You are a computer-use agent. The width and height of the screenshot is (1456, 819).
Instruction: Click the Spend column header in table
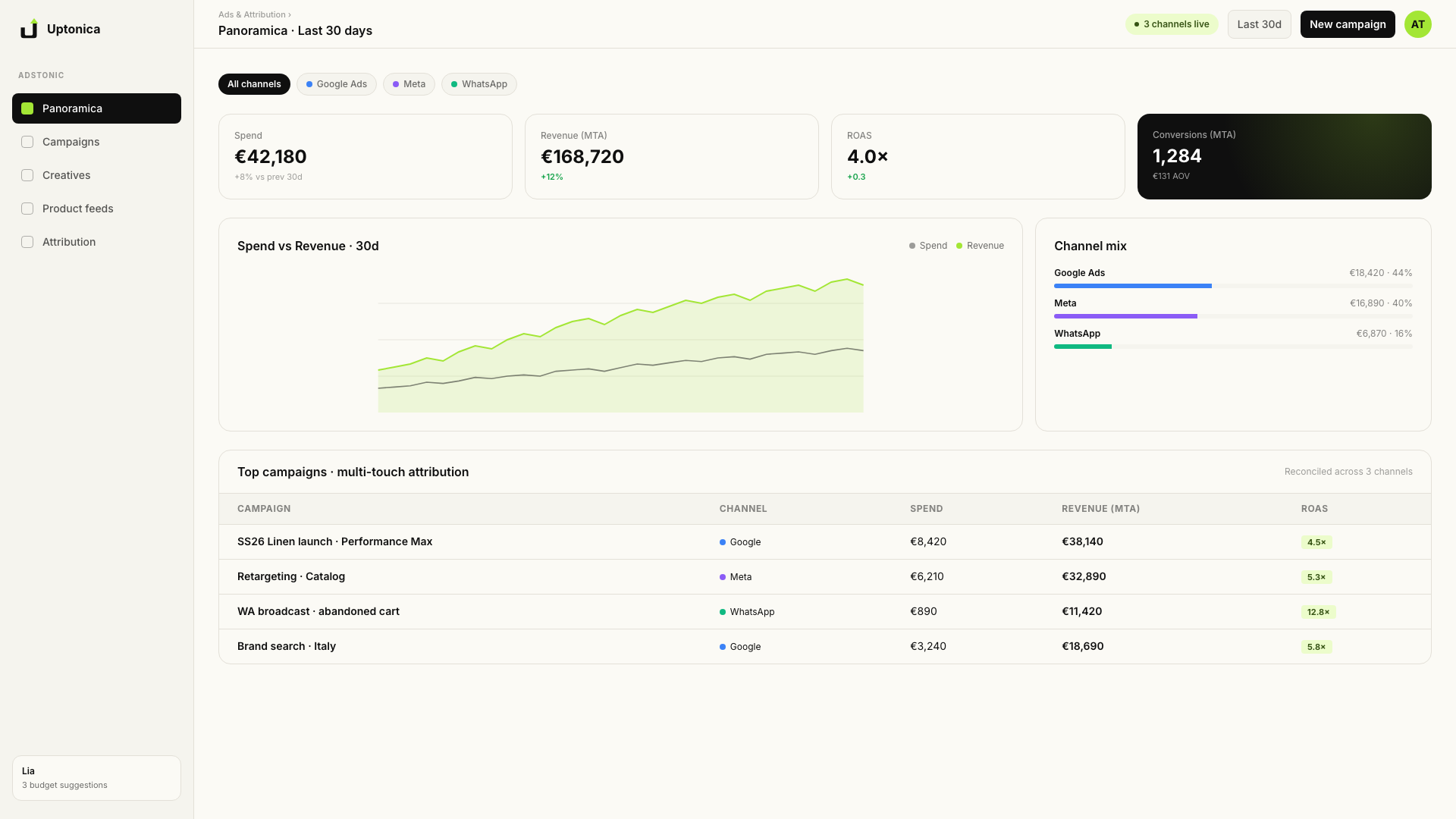926,509
